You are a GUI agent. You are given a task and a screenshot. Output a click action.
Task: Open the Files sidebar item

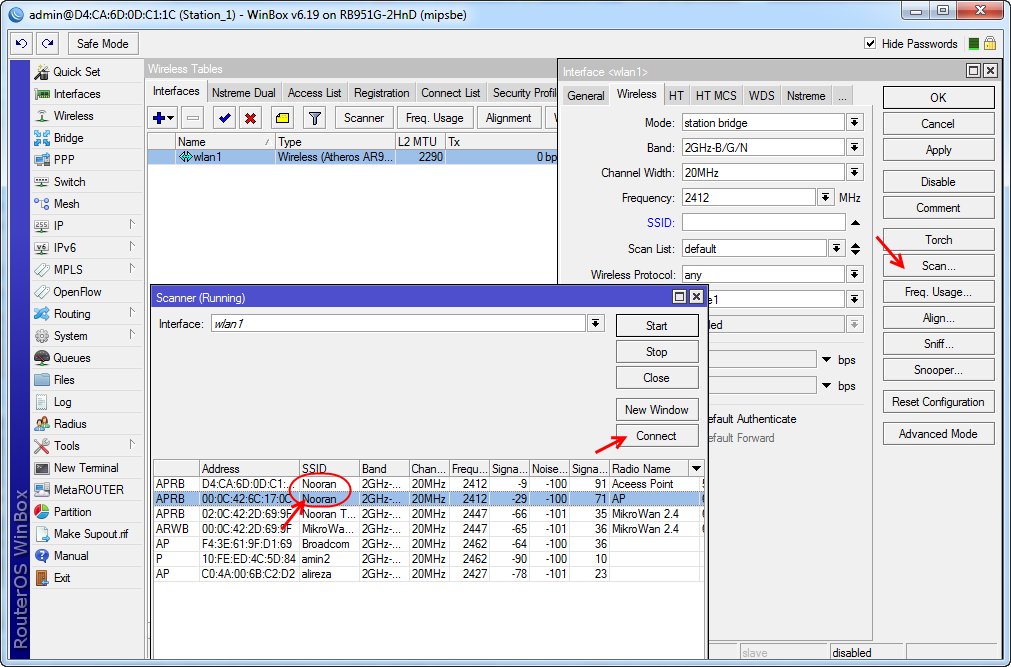64,380
